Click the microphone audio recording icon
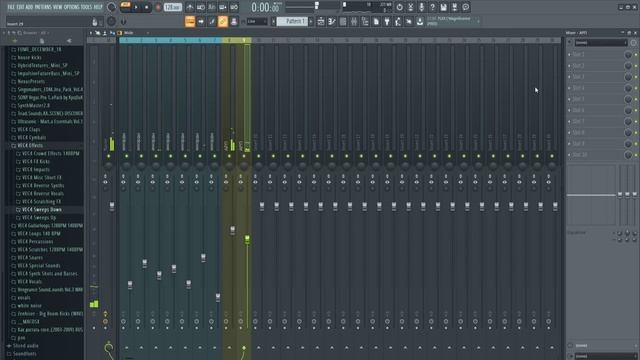Image resolution: width=640 pixels, height=360 pixels. [421, 7]
